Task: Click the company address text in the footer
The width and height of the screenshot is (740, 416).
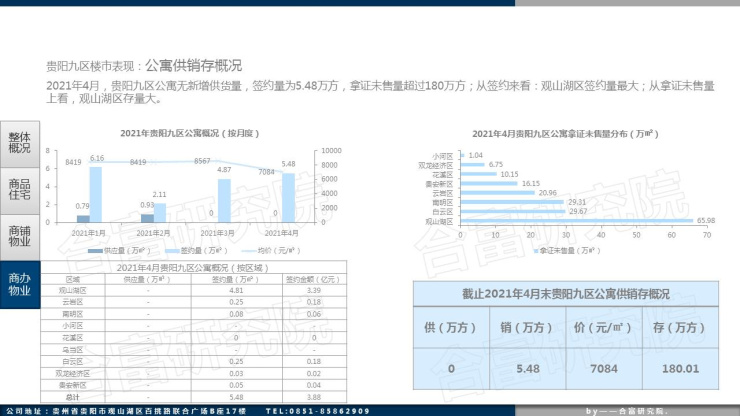Action: coord(126,411)
